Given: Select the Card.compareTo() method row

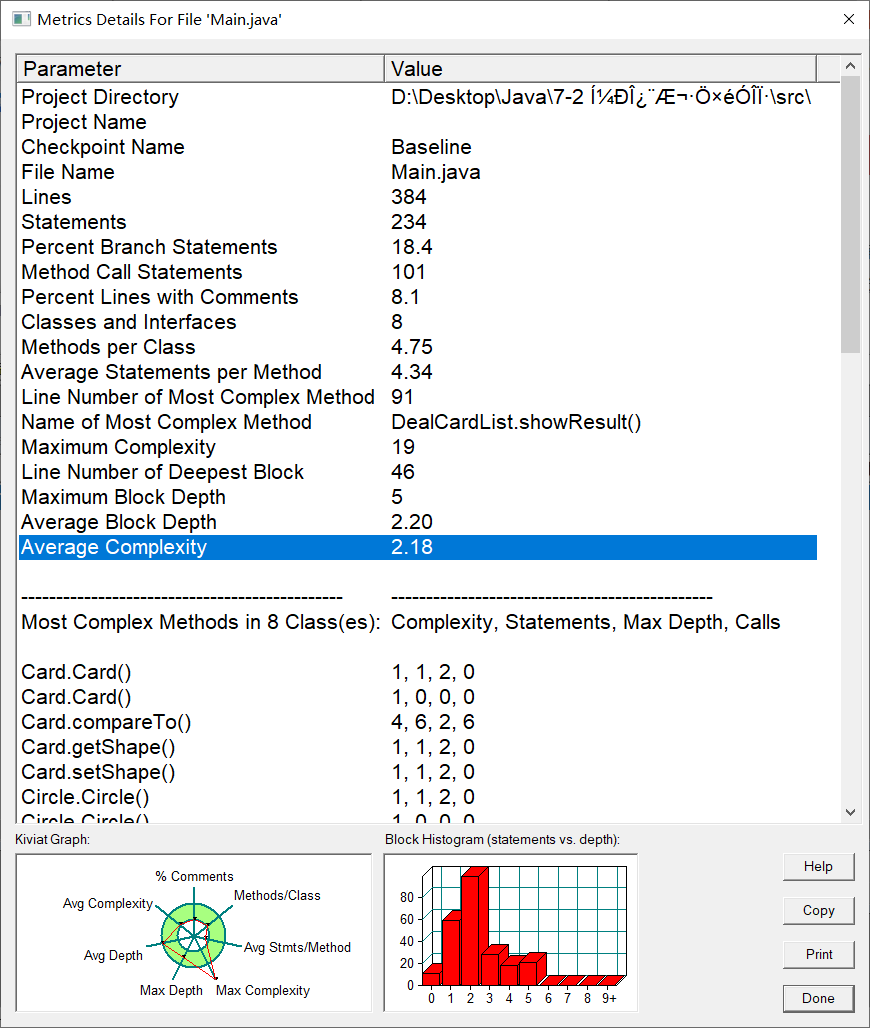Looking at the screenshot, I should (x=418, y=722).
